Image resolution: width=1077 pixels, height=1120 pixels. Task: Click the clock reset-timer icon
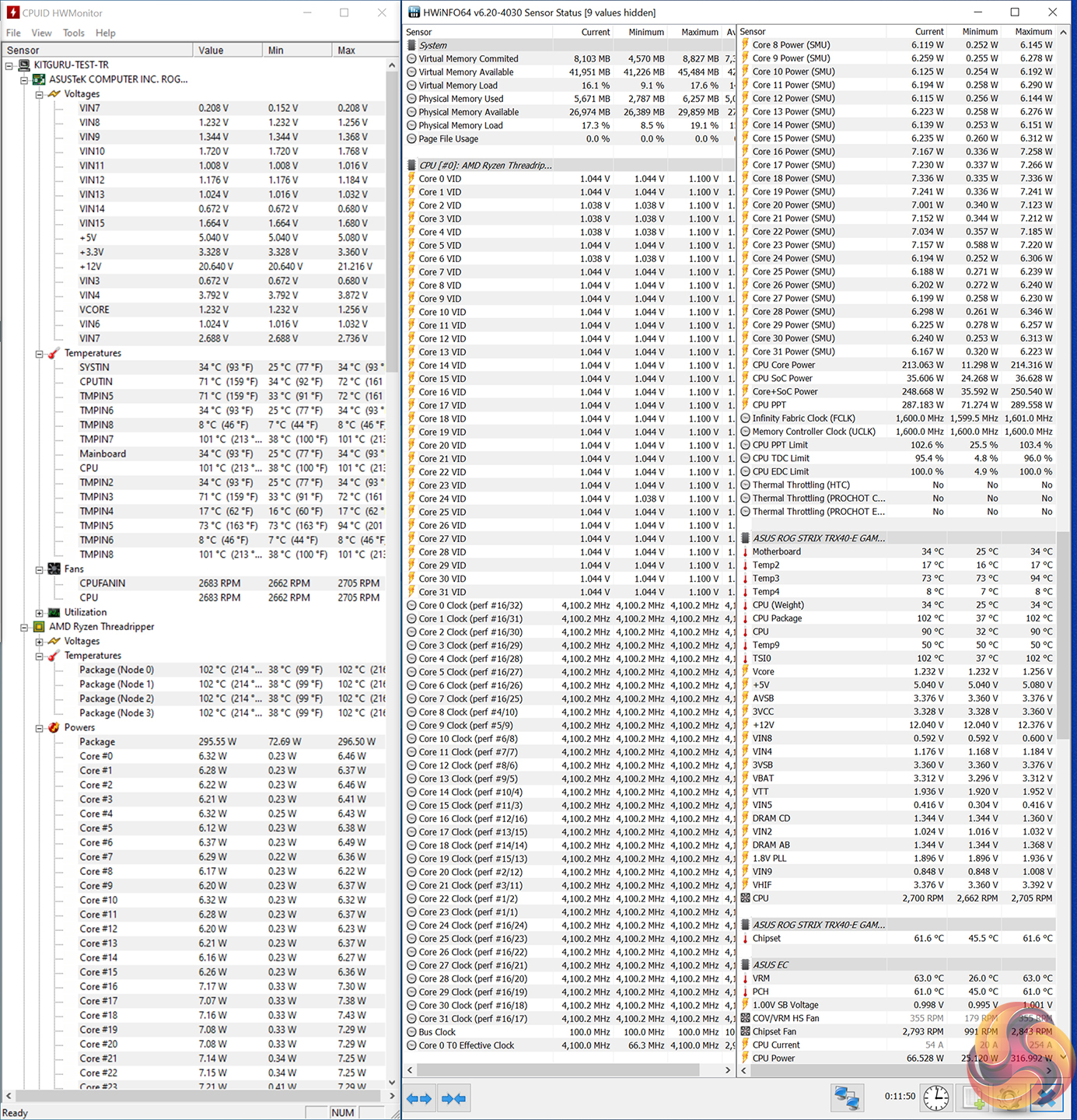935,1097
